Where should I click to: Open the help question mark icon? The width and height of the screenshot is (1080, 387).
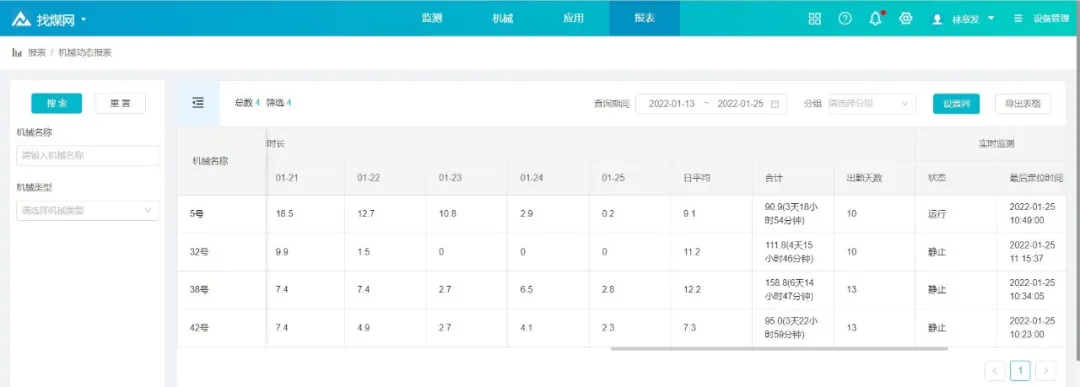(844, 19)
